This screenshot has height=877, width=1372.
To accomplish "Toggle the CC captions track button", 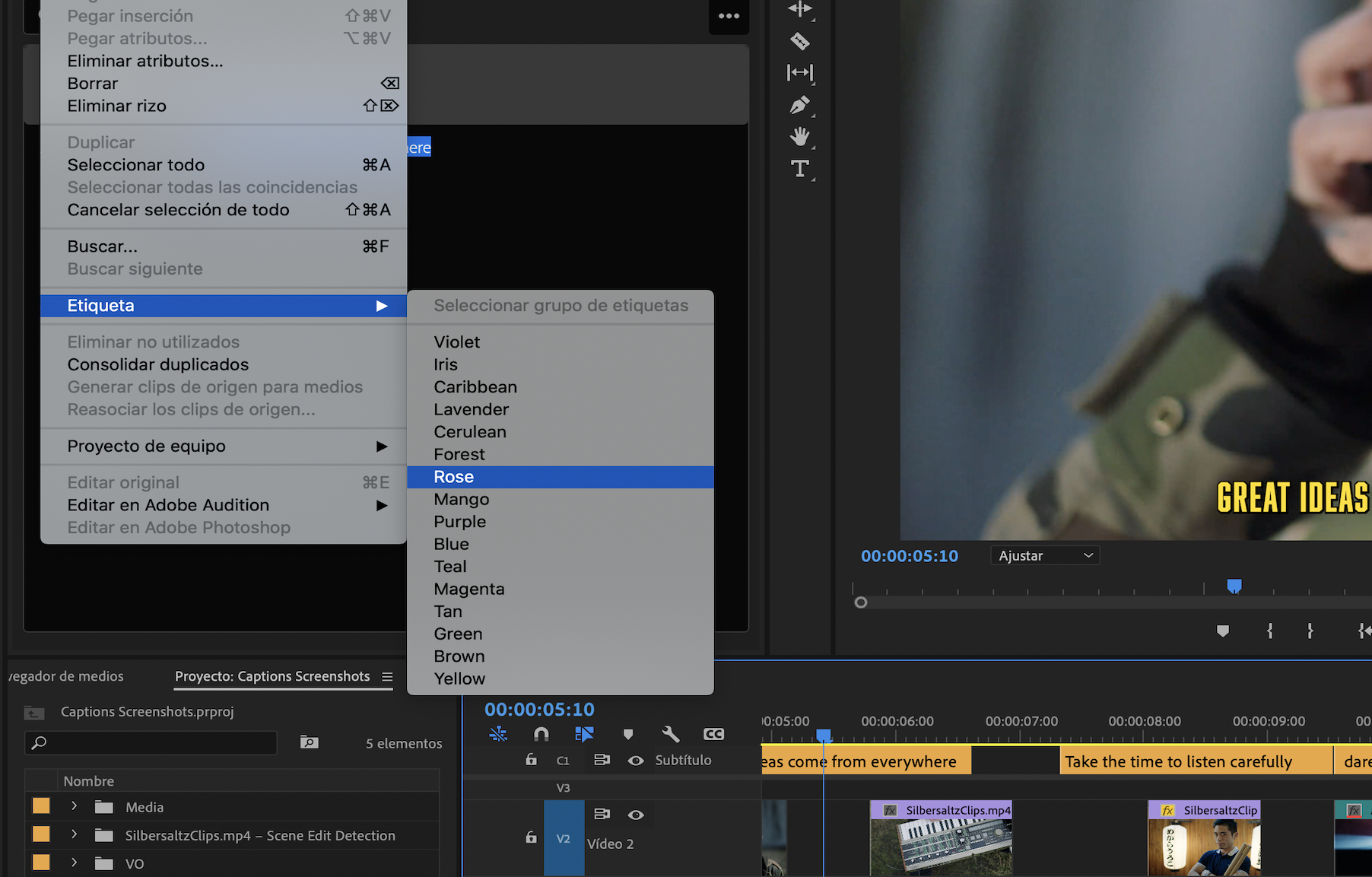I will (713, 734).
